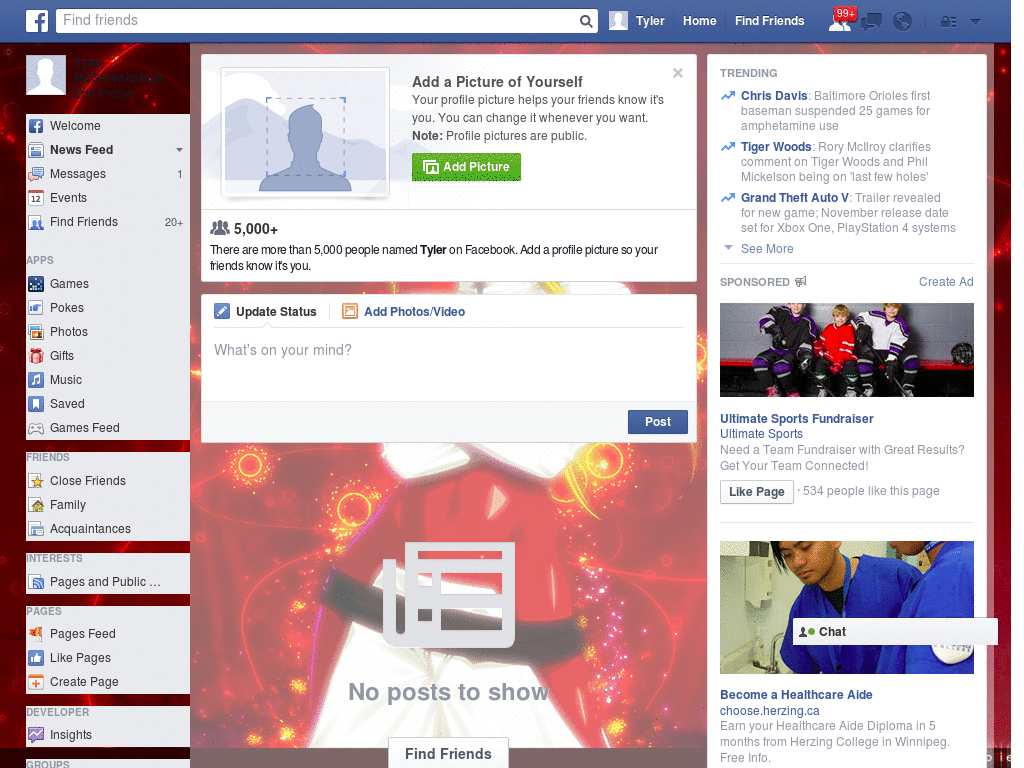Open Ultimate Sports Fundraiser ad title
Viewport: 1024px width, 768px height.
796,419
